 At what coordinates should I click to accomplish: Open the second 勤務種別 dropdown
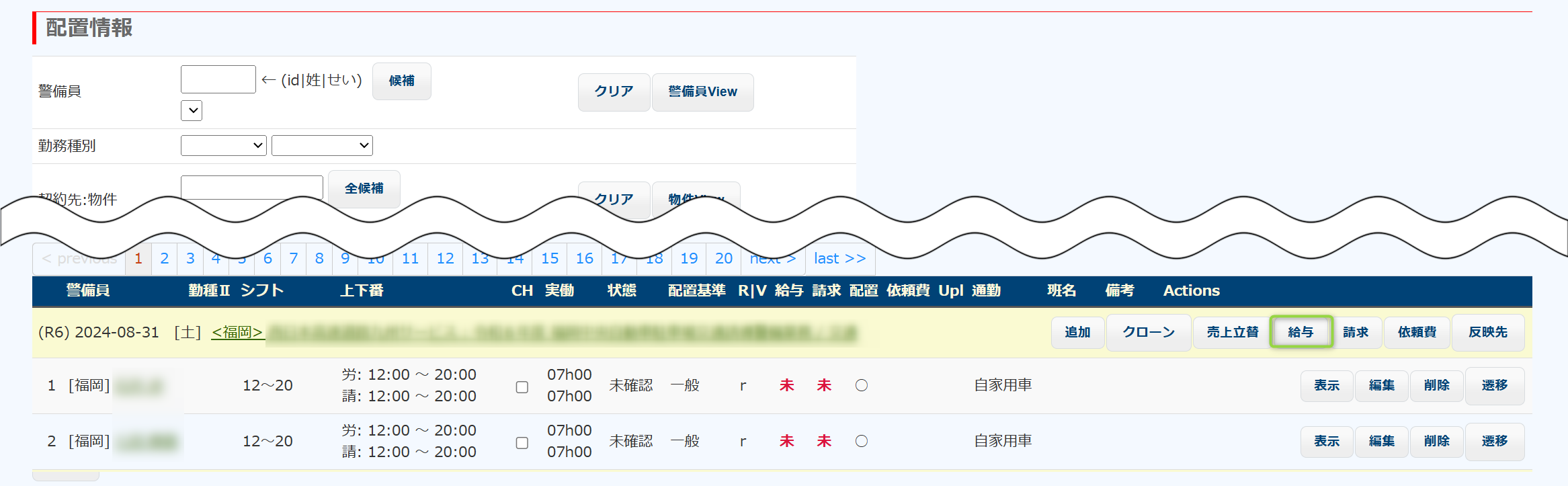pyautogui.click(x=322, y=146)
